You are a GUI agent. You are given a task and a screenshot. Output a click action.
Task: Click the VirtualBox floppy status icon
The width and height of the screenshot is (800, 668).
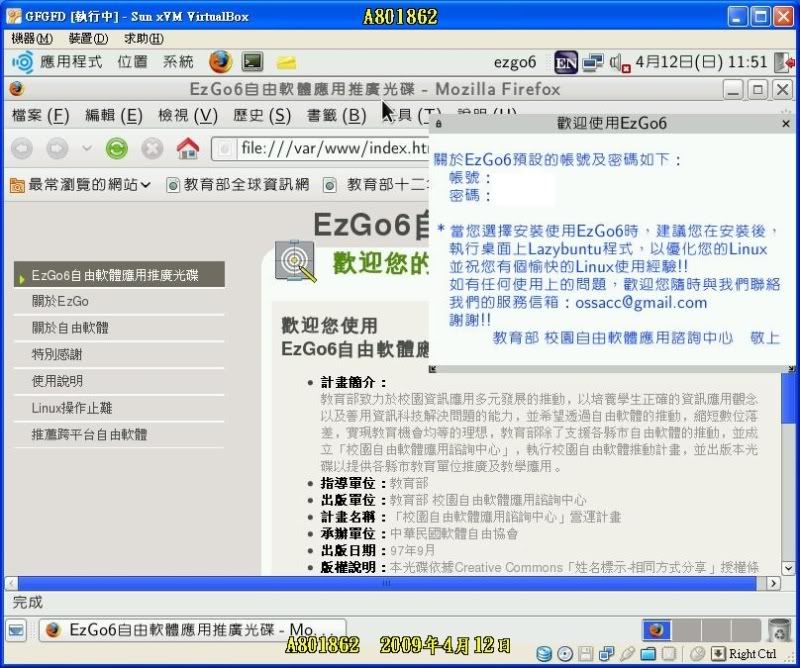[586, 654]
